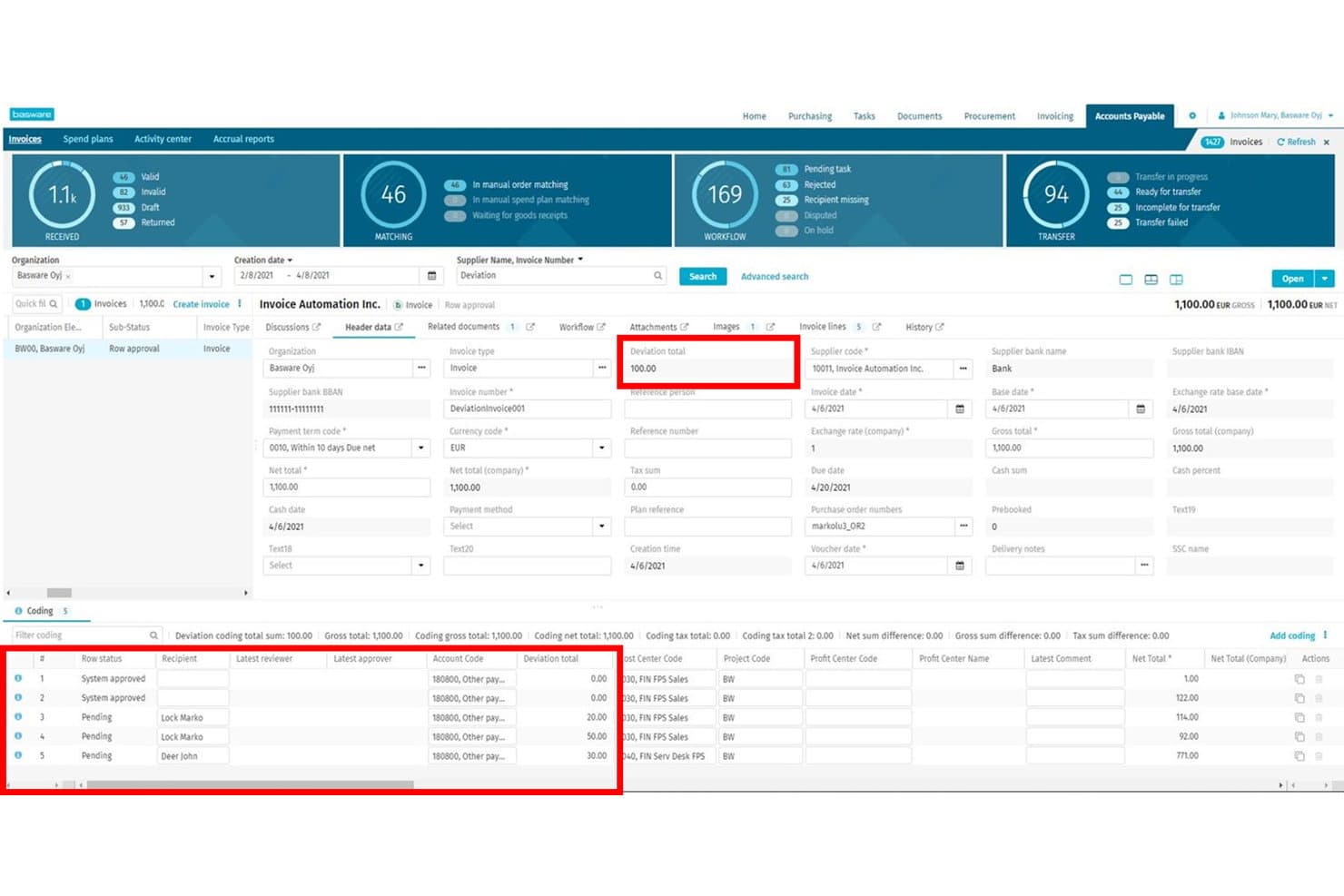The image size is (1344, 896).
Task: Refresh the Invoices list
Action: pos(1297,142)
